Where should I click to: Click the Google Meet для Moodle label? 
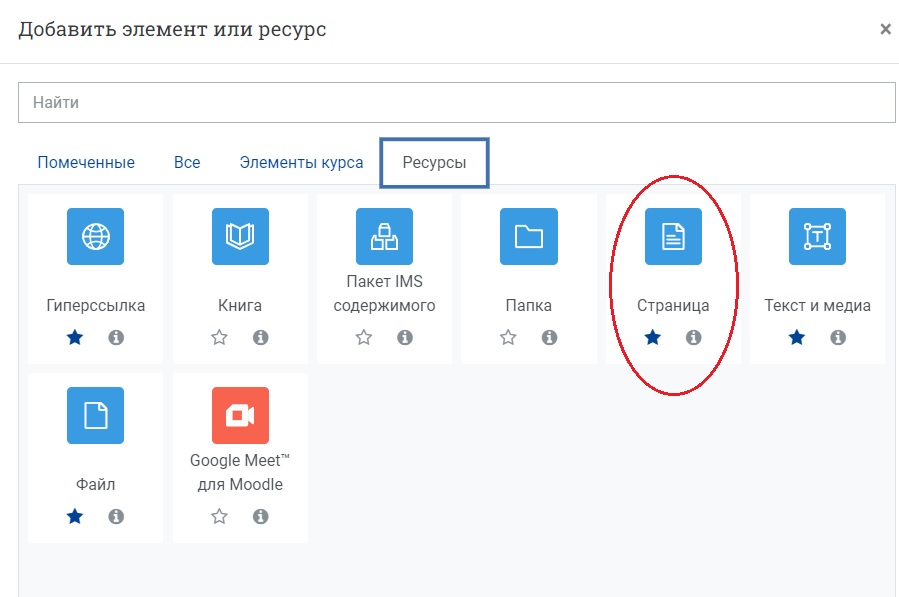(x=240, y=472)
